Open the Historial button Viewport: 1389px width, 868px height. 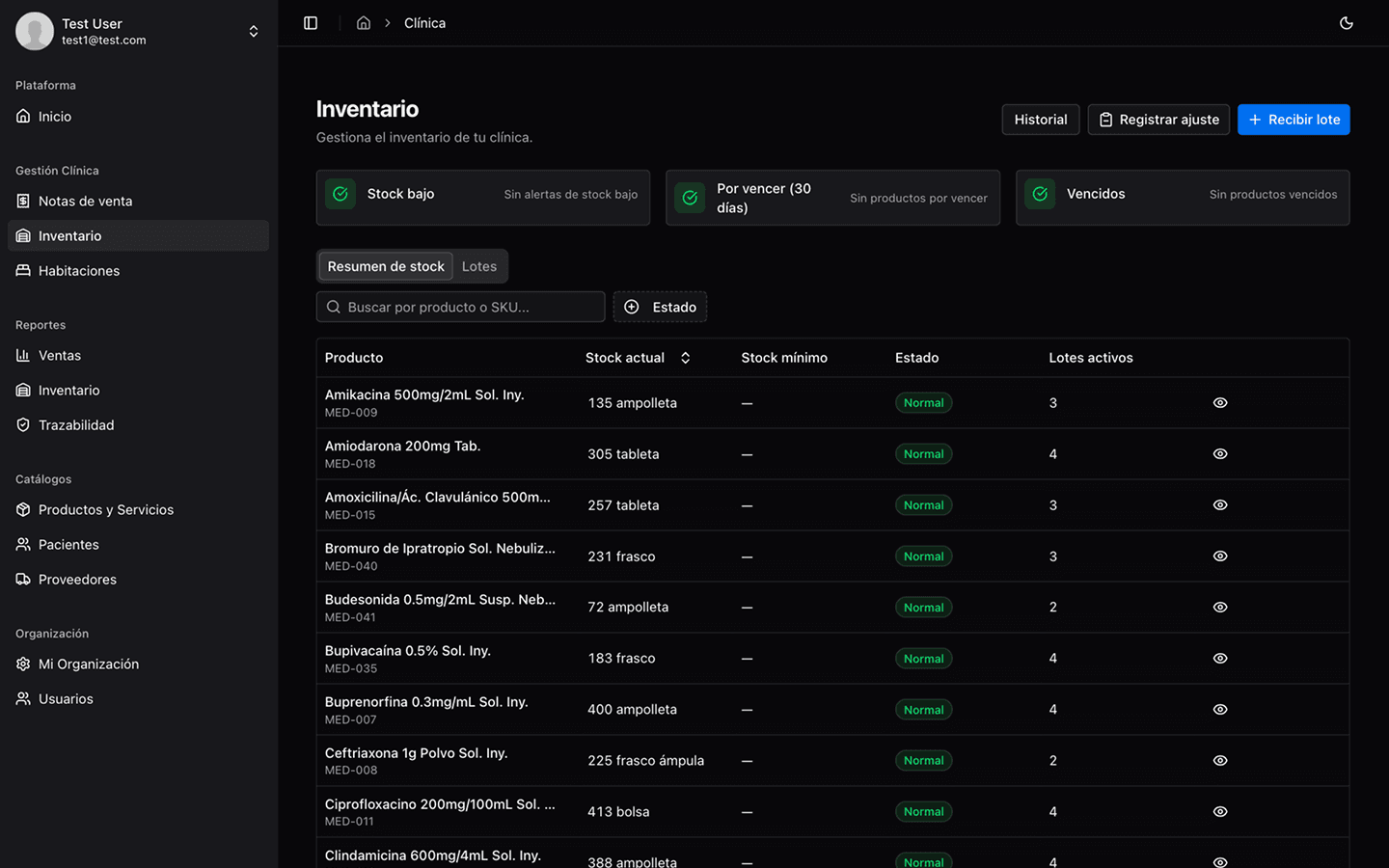point(1040,120)
